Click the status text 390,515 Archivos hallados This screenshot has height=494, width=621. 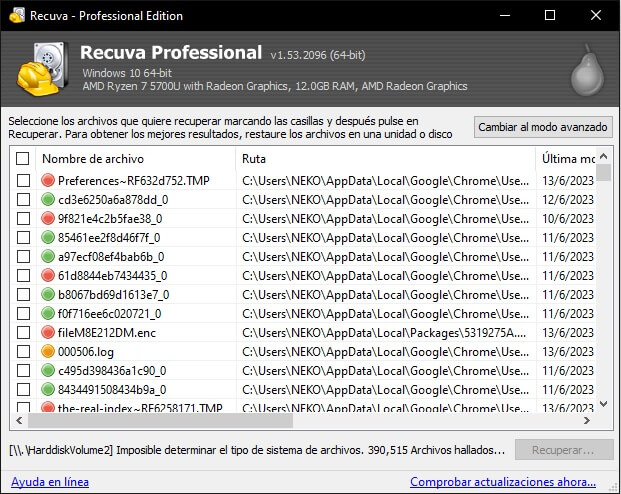(x=436, y=450)
